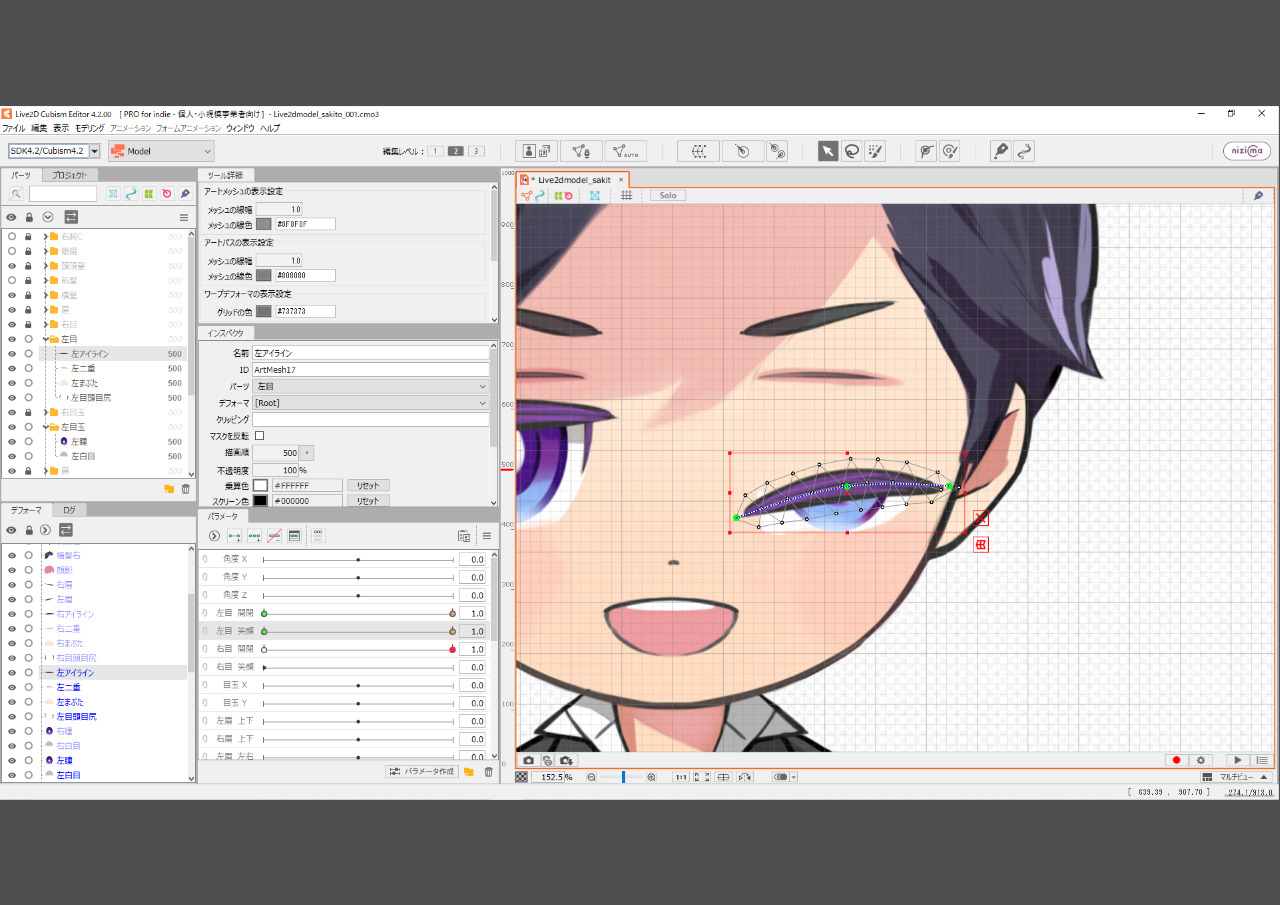
Task: Toggle the Solo button
Action: [668, 195]
